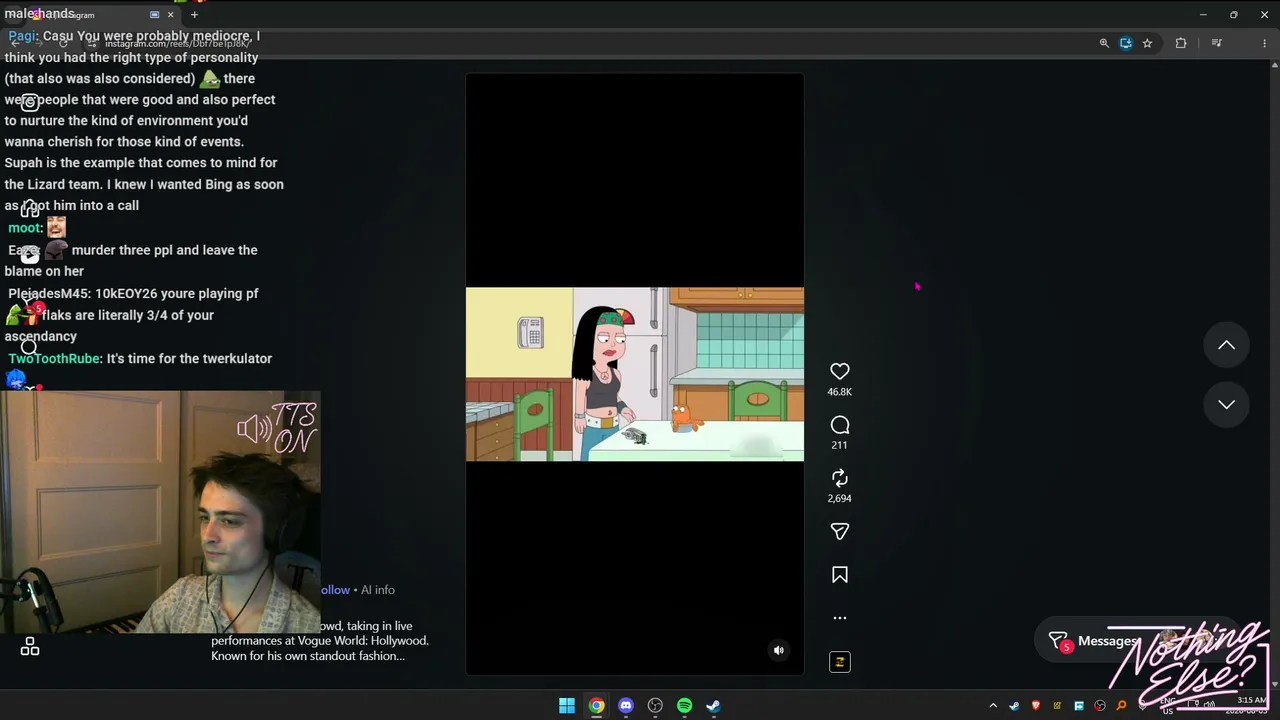Click the AI info link
The height and width of the screenshot is (720, 1280).
pyautogui.click(x=378, y=590)
